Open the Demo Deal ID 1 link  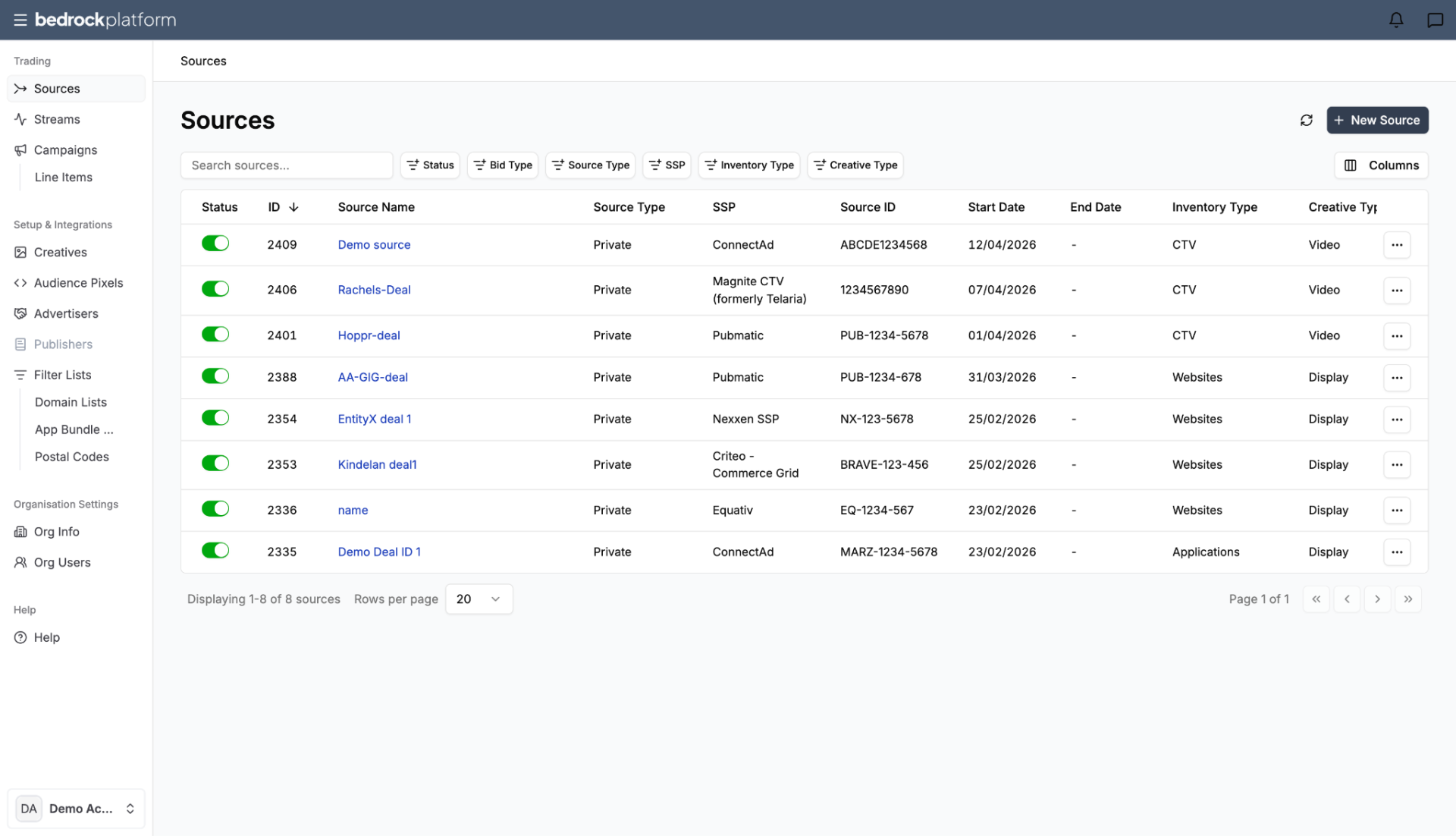pyautogui.click(x=379, y=552)
